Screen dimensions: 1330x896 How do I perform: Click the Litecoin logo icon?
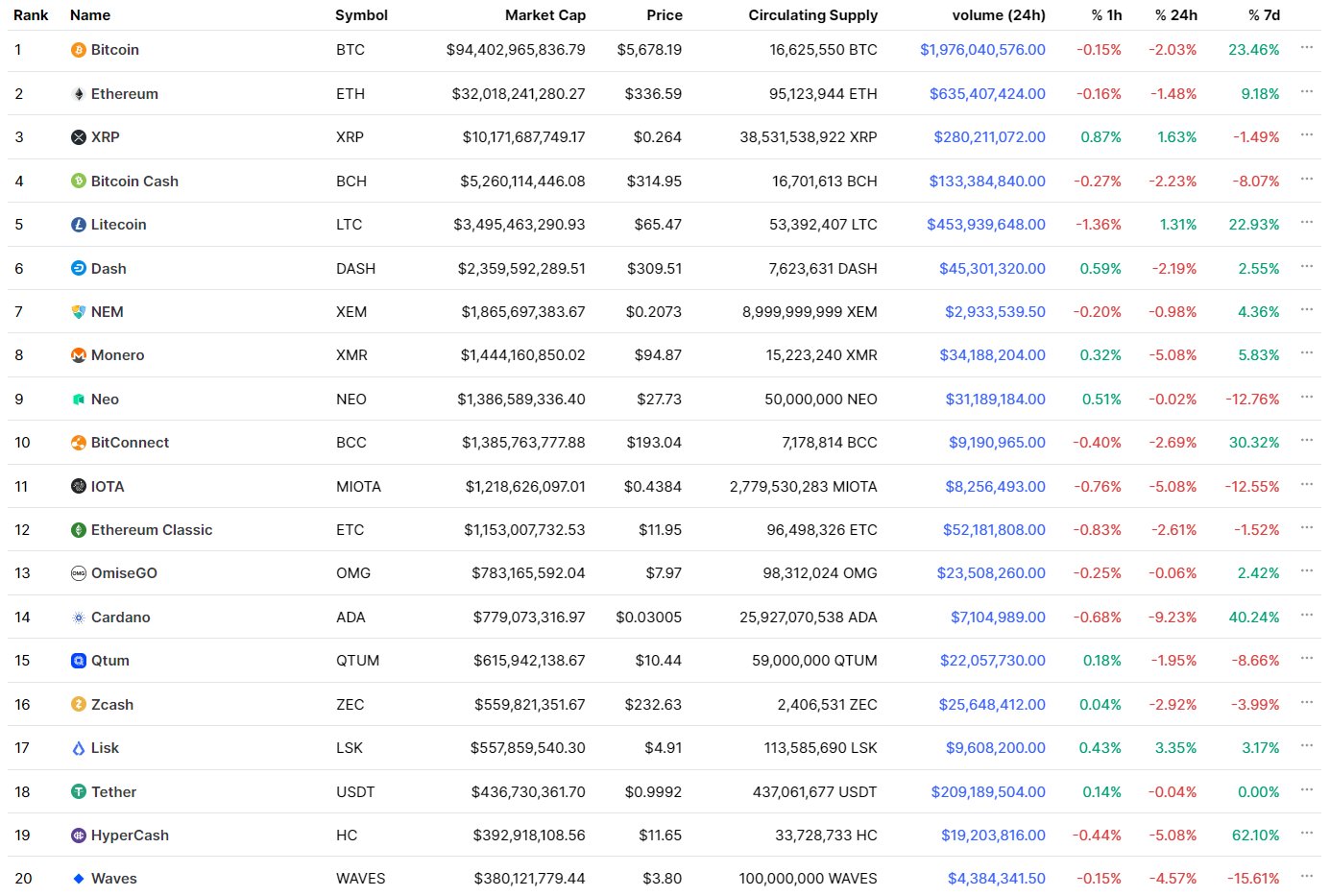tap(79, 225)
